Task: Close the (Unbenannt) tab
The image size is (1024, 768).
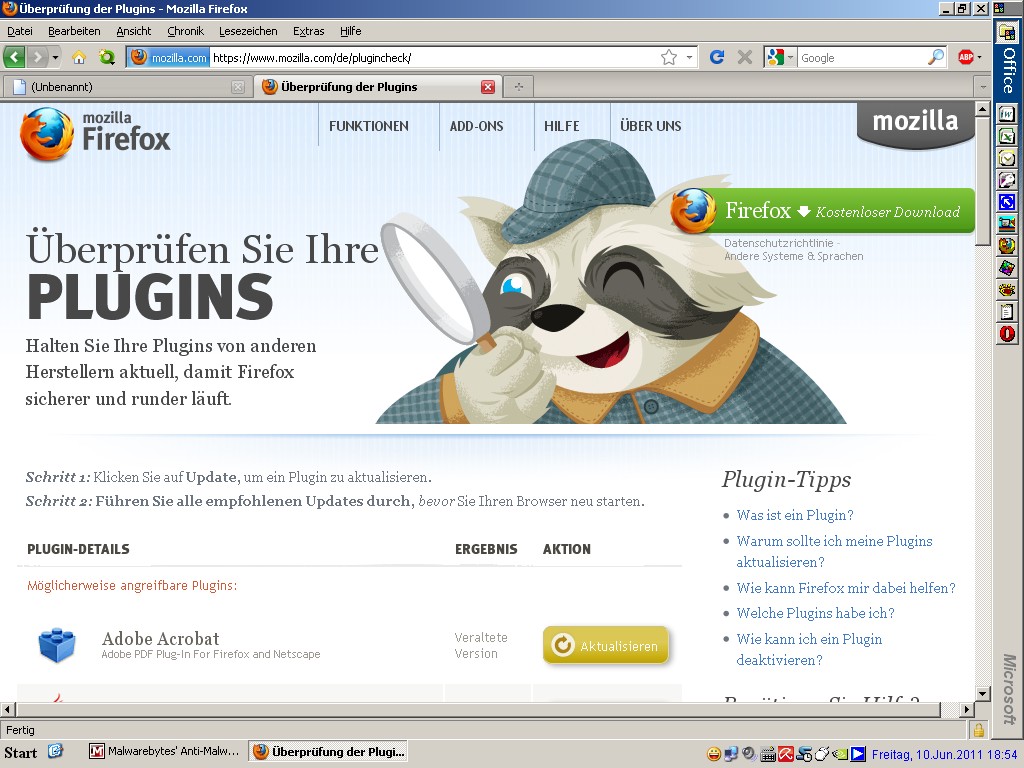Action: tap(238, 87)
